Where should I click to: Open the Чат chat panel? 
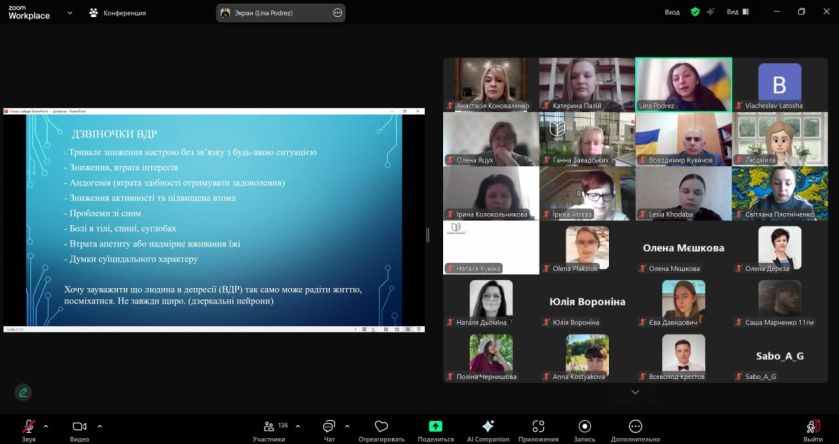[329, 430]
